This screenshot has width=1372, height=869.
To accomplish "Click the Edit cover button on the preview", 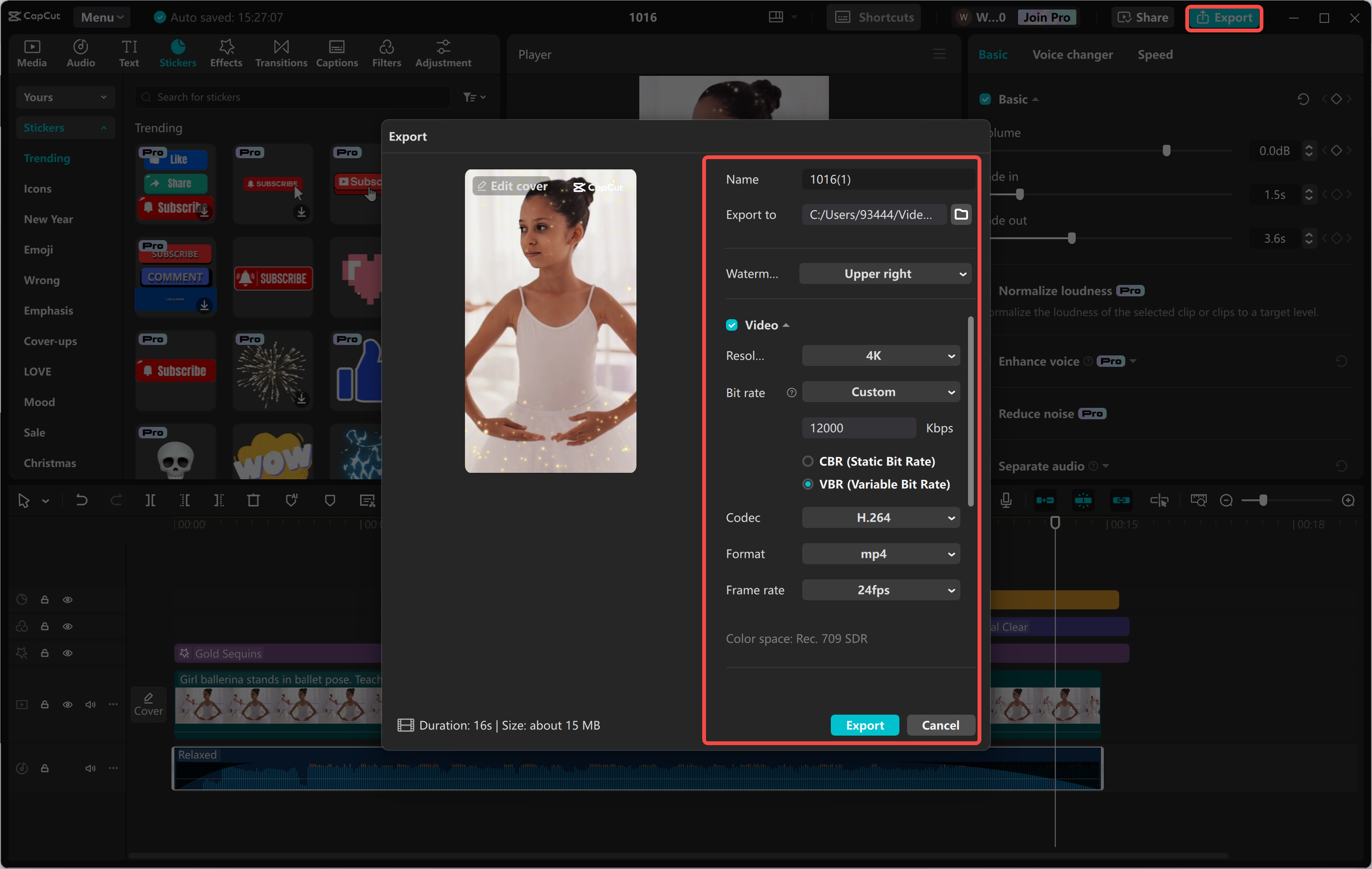I will click(x=511, y=186).
